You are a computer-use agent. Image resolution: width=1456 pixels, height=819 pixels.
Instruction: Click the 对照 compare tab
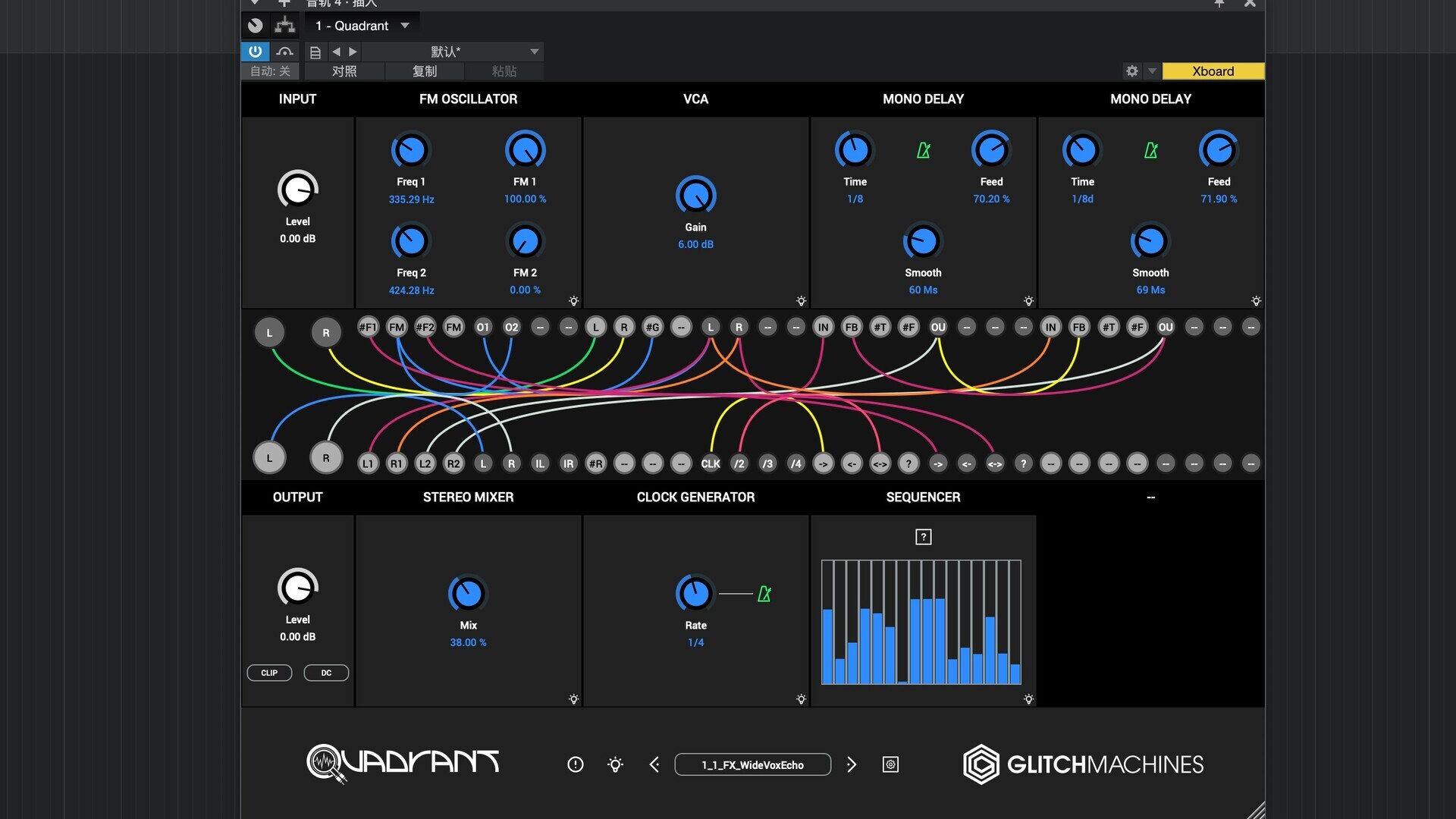[x=344, y=71]
